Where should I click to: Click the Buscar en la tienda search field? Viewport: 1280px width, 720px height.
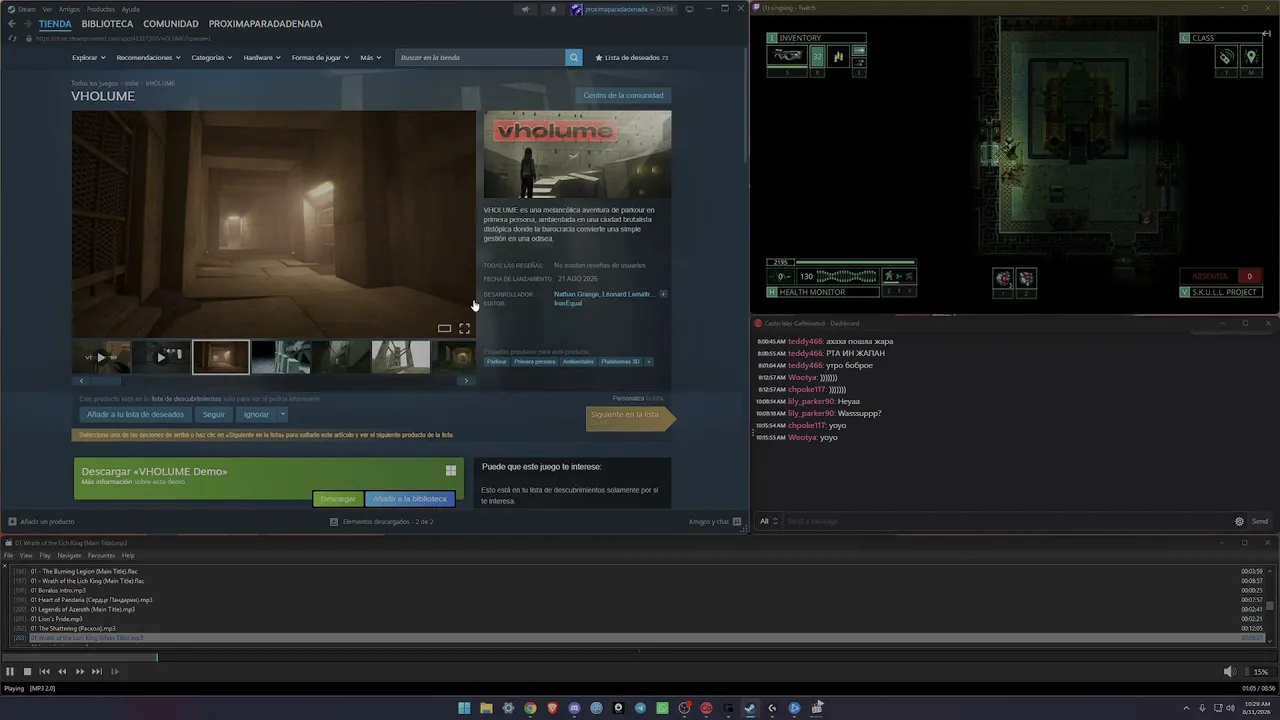(480, 57)
